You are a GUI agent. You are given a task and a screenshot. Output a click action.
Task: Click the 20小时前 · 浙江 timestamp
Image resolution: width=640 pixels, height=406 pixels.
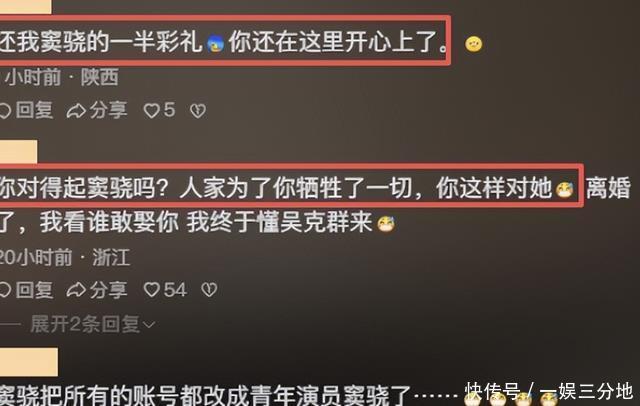coord(64,257)
